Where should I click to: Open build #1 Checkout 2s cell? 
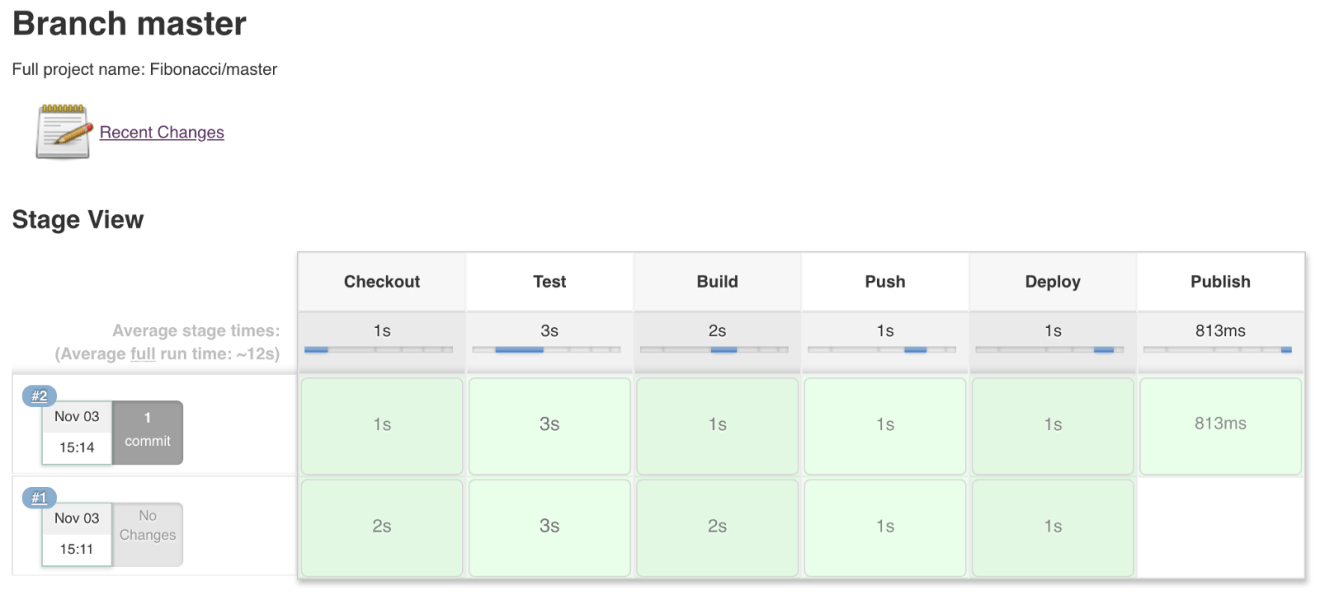[x=382, y=527]
